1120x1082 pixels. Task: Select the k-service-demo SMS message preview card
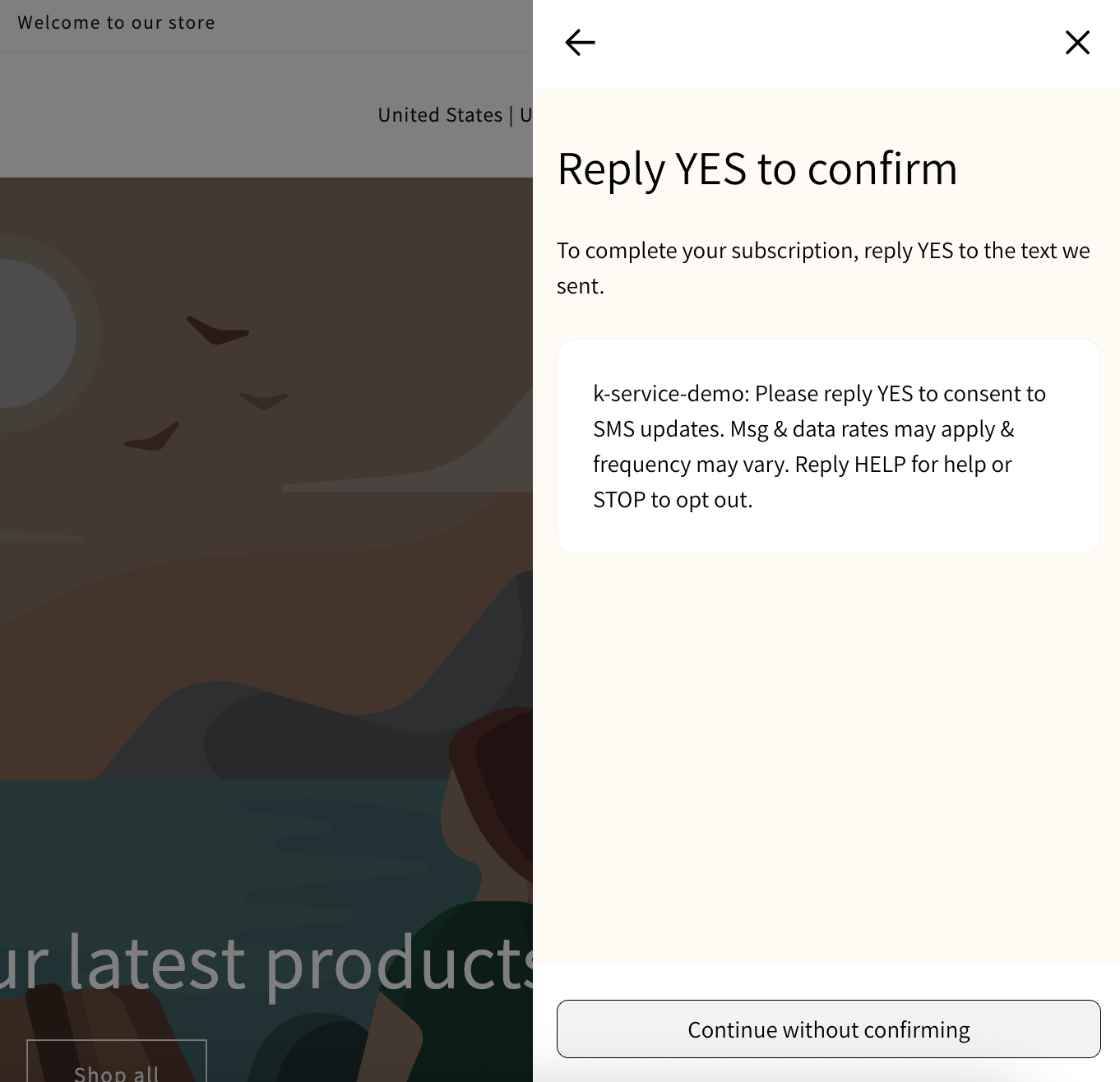828,446
